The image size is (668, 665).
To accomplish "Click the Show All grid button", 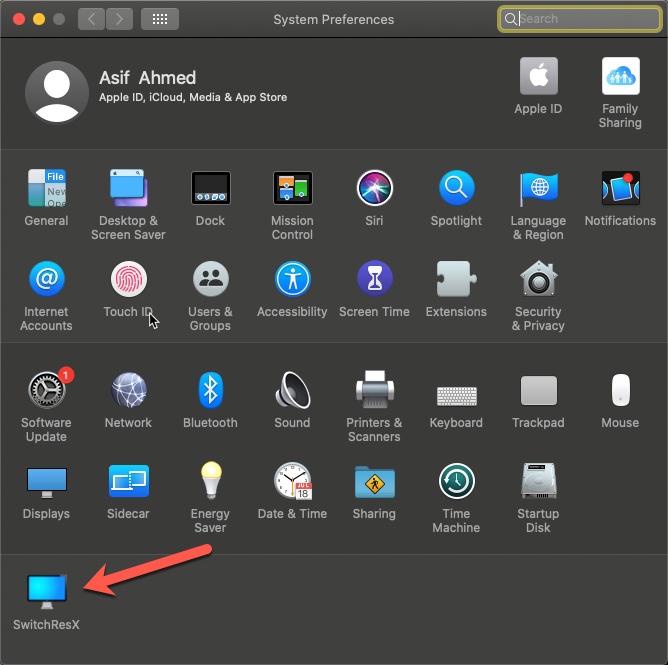I will 160,19.
